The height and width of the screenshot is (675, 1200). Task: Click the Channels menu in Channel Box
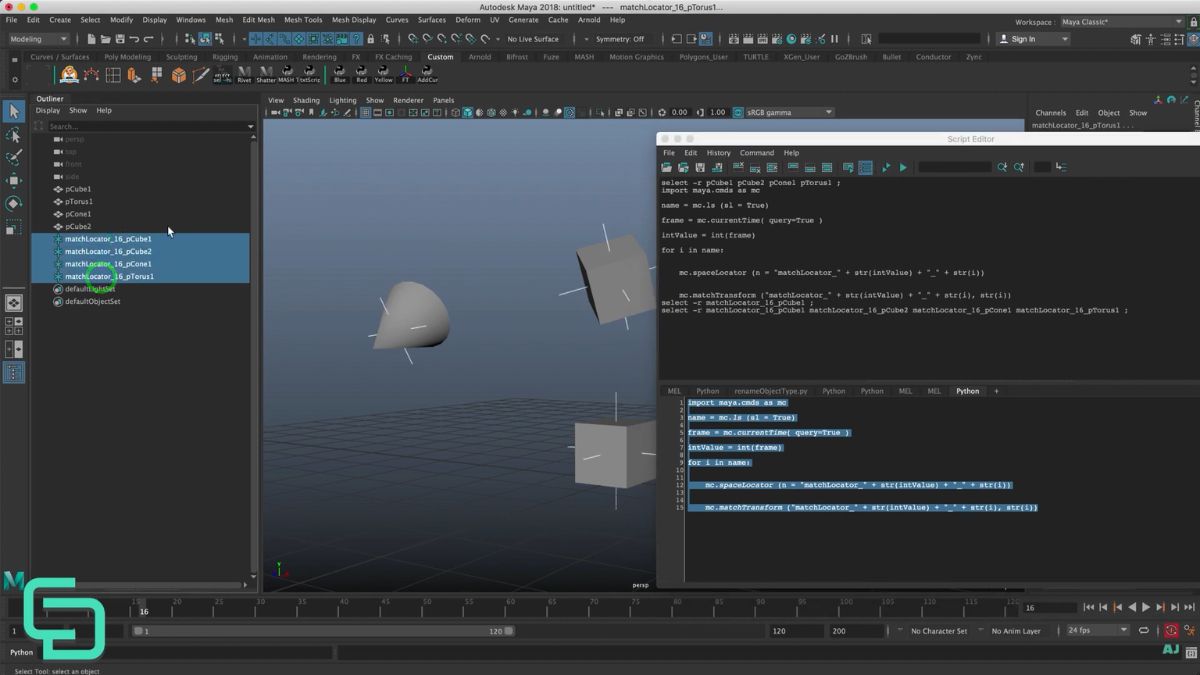coord(1051,113)
